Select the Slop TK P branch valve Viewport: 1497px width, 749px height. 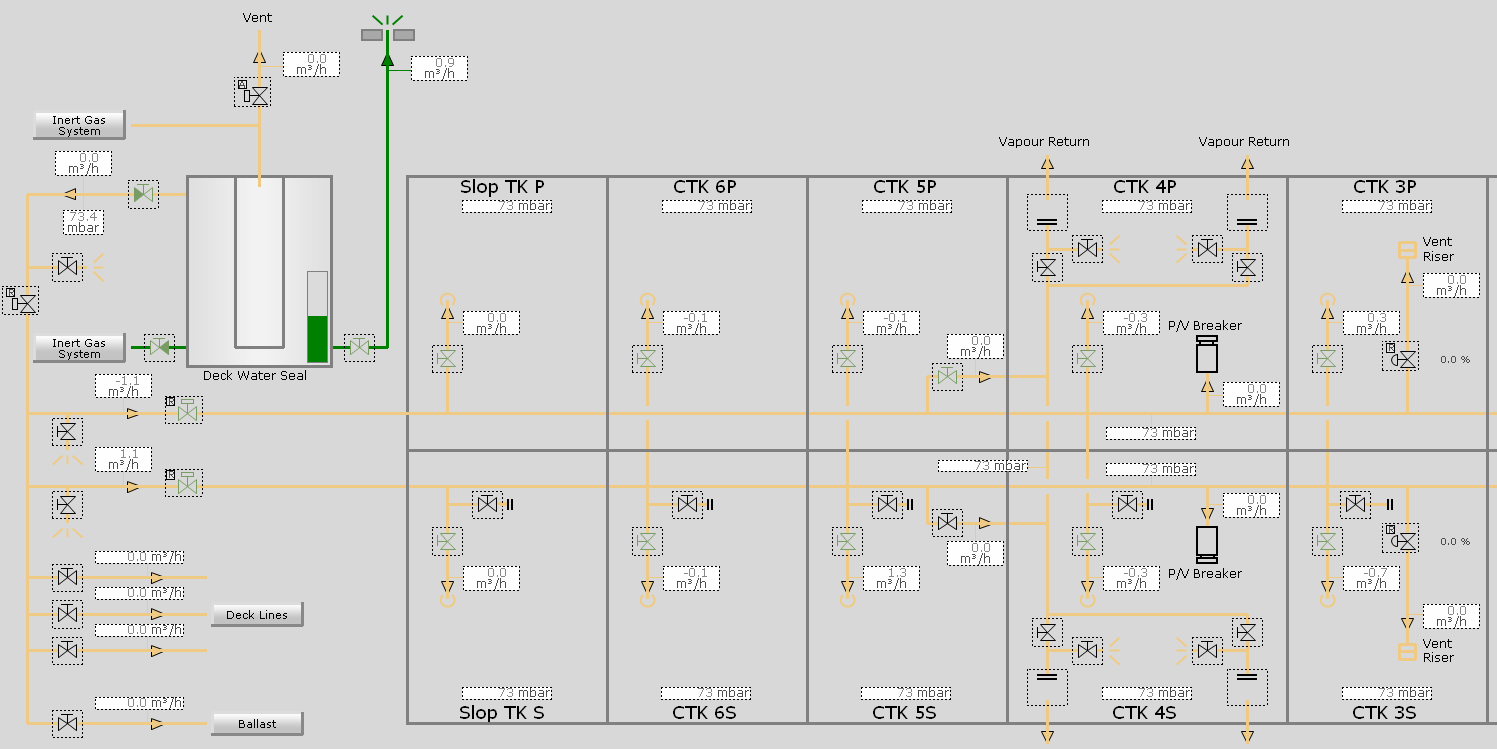(x=447, y=357)
